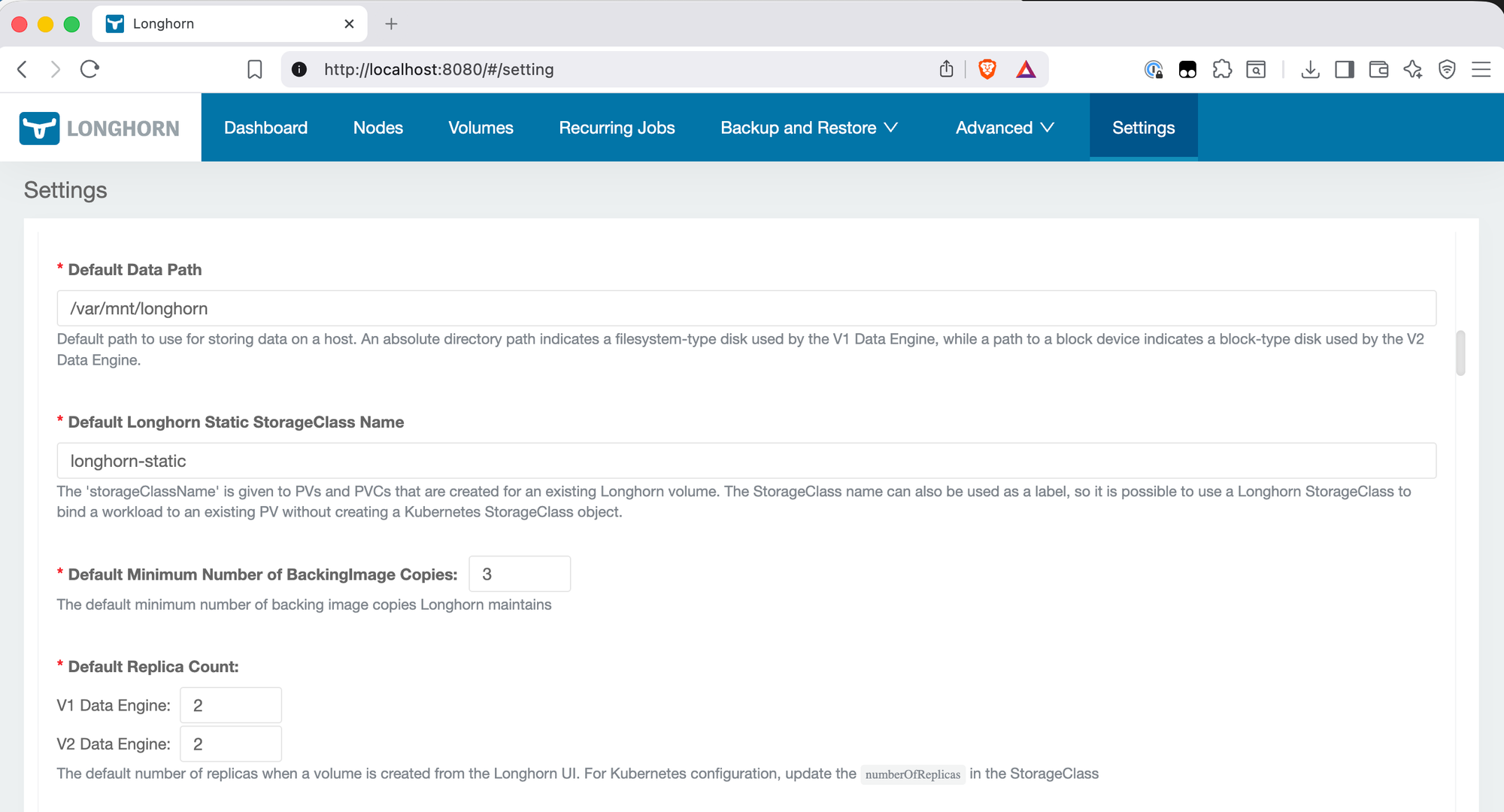
Task: Open Brave Rewards triangle icon
Action: [x=1026, y=68]
